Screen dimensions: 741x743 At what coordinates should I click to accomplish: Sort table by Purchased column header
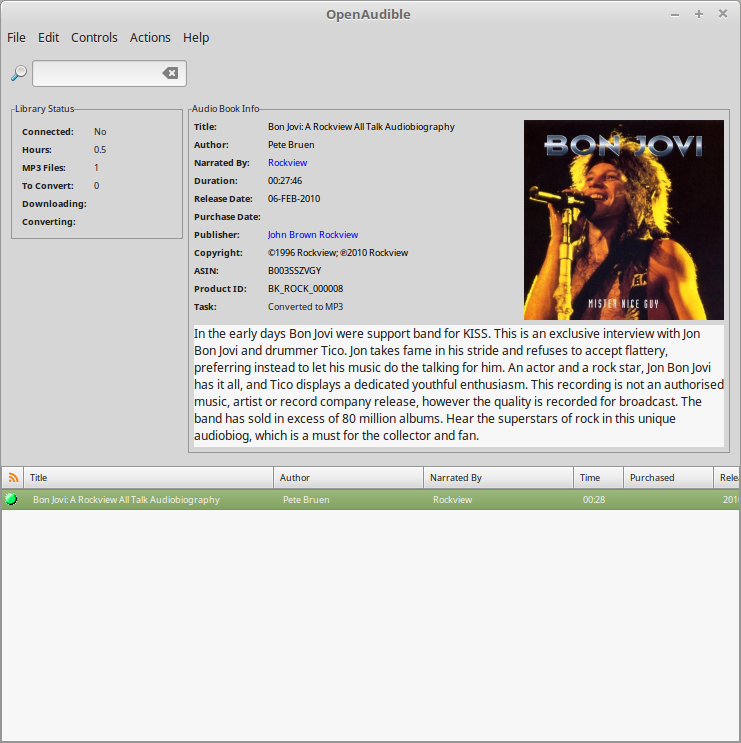(x=669, y=478)
